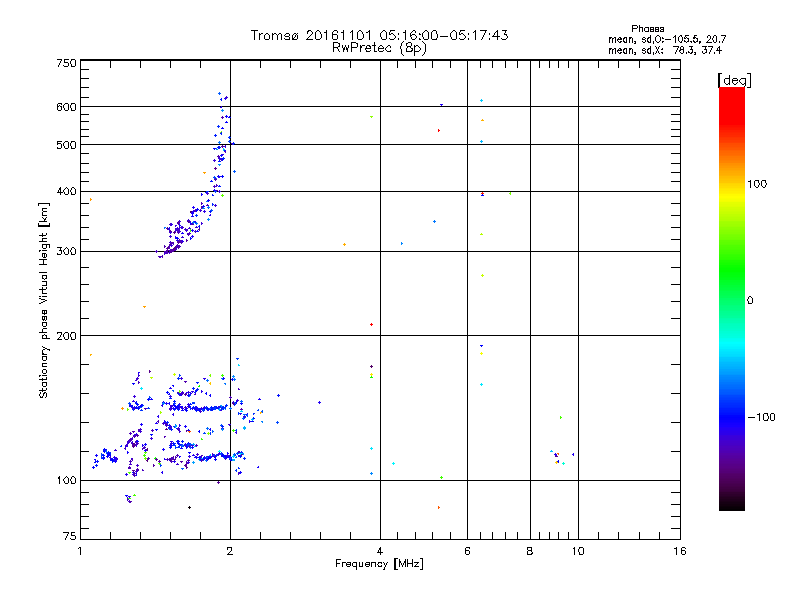Click the frequency axis label '2'
The height and width of the screenshot is (600, 800).
(x=230, y=551)
